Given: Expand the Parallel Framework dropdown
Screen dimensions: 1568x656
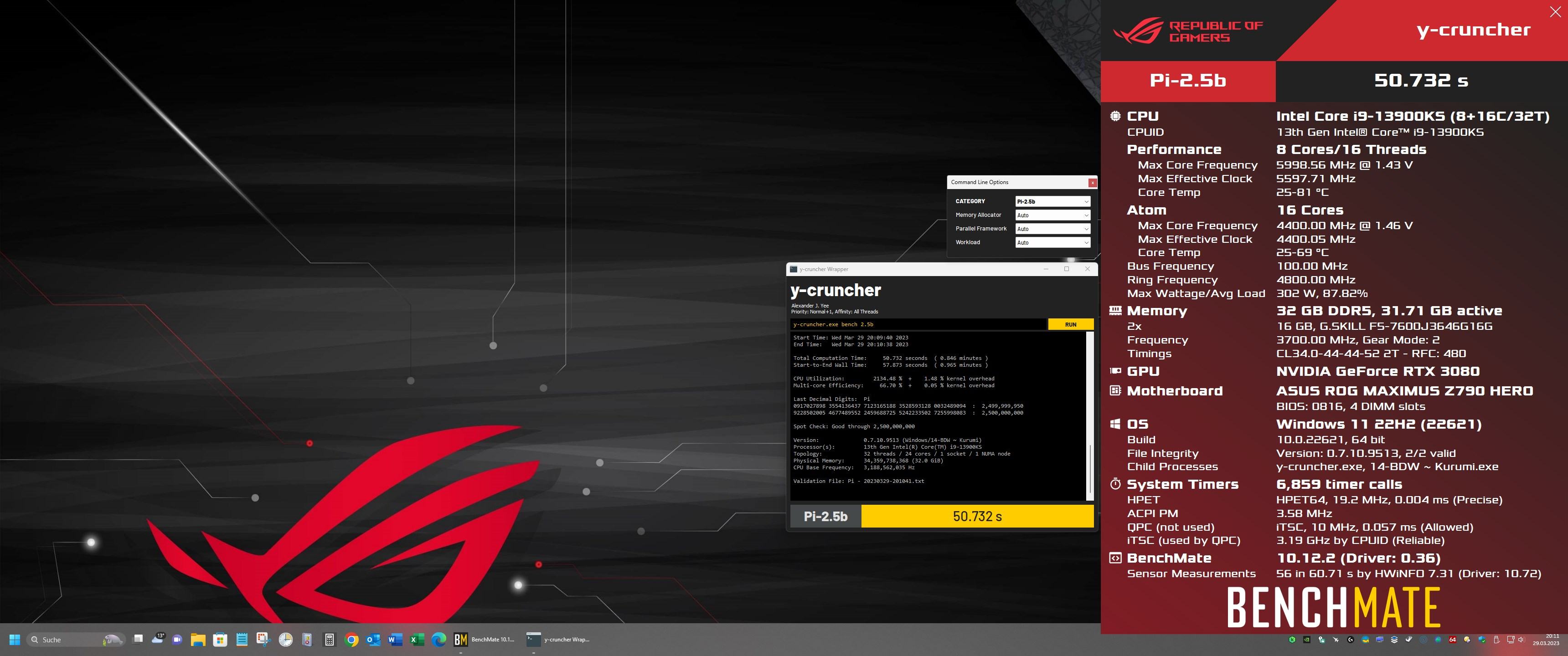Looking at the screenshot, I should 1052,229.
